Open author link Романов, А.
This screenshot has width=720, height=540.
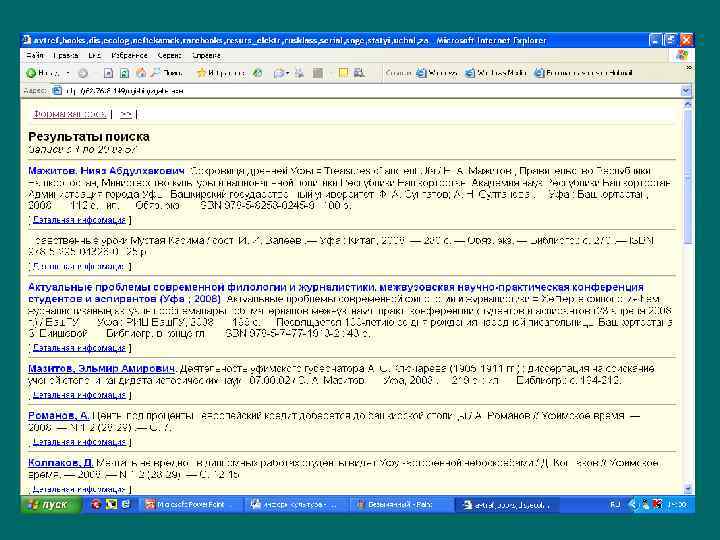click(58, 416)
